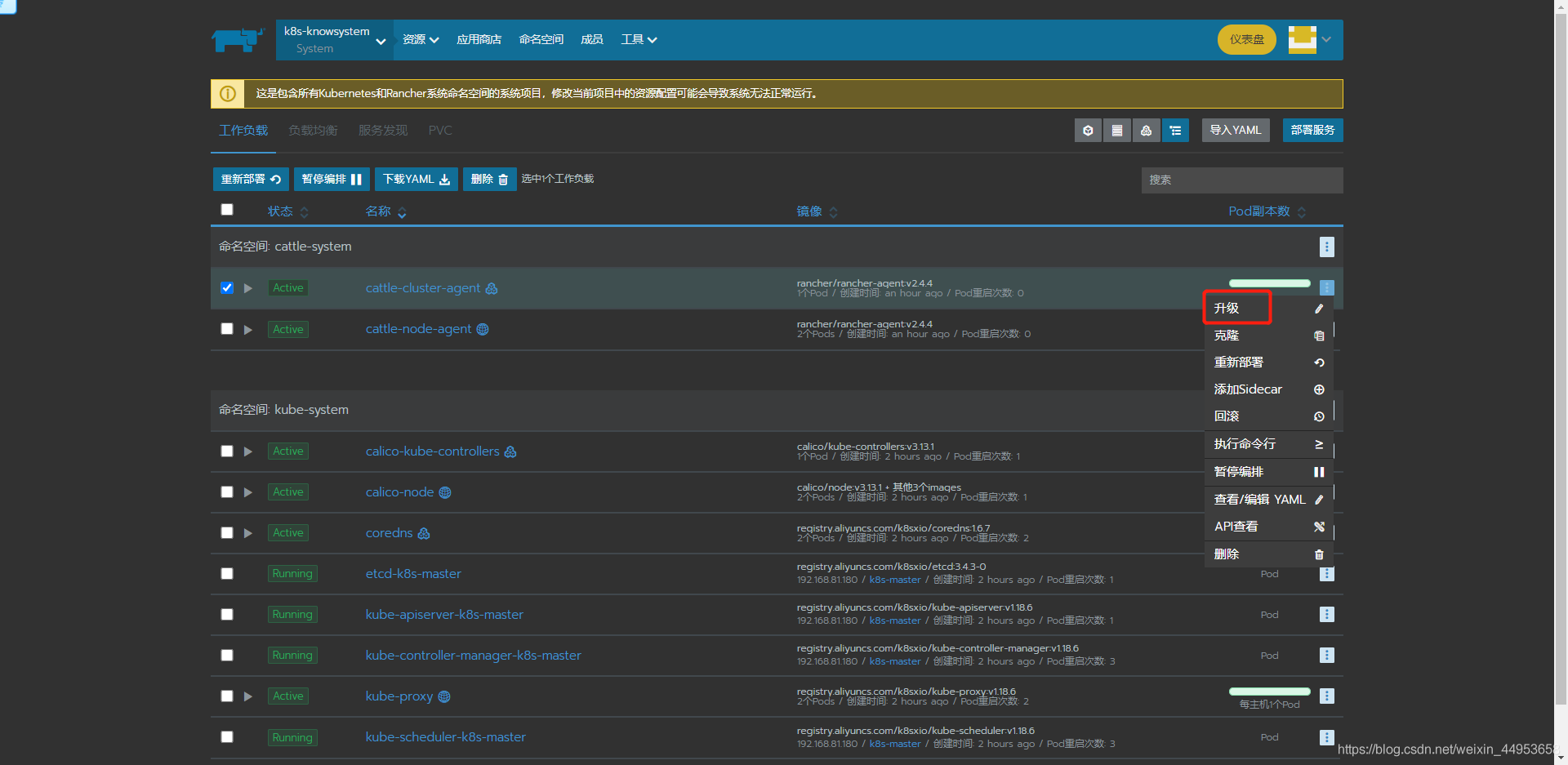The height and width of the screenshot is (765, 1568).
Task: Check the calico-node checkbox
Action: (x=227, y=491)
